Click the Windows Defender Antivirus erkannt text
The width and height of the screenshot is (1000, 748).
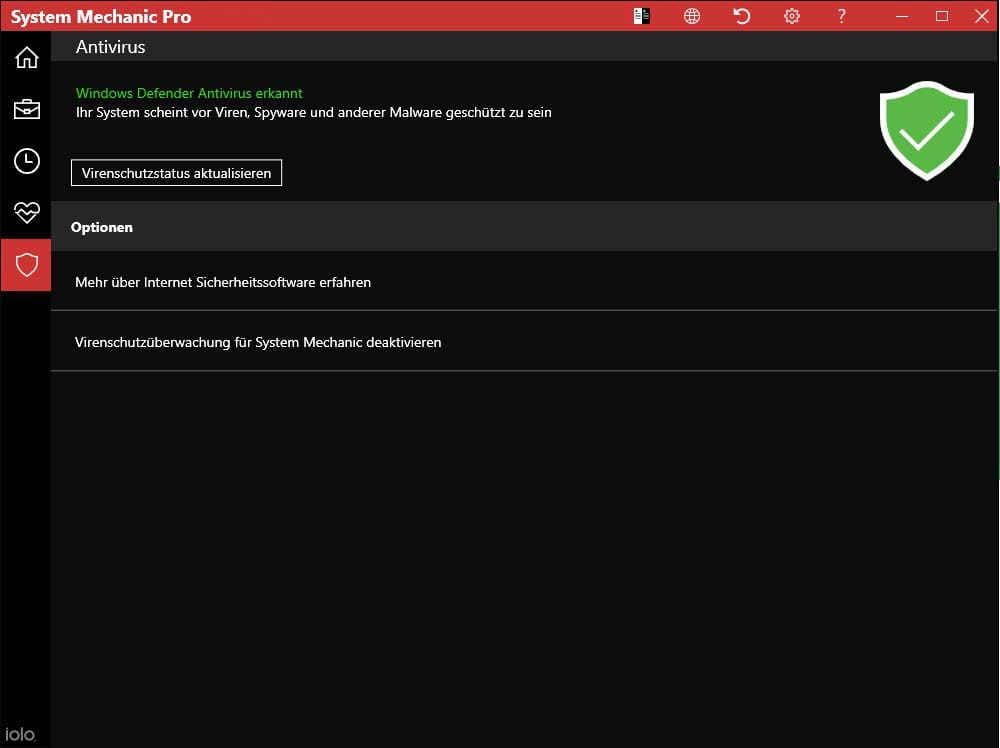coord(189,93)
